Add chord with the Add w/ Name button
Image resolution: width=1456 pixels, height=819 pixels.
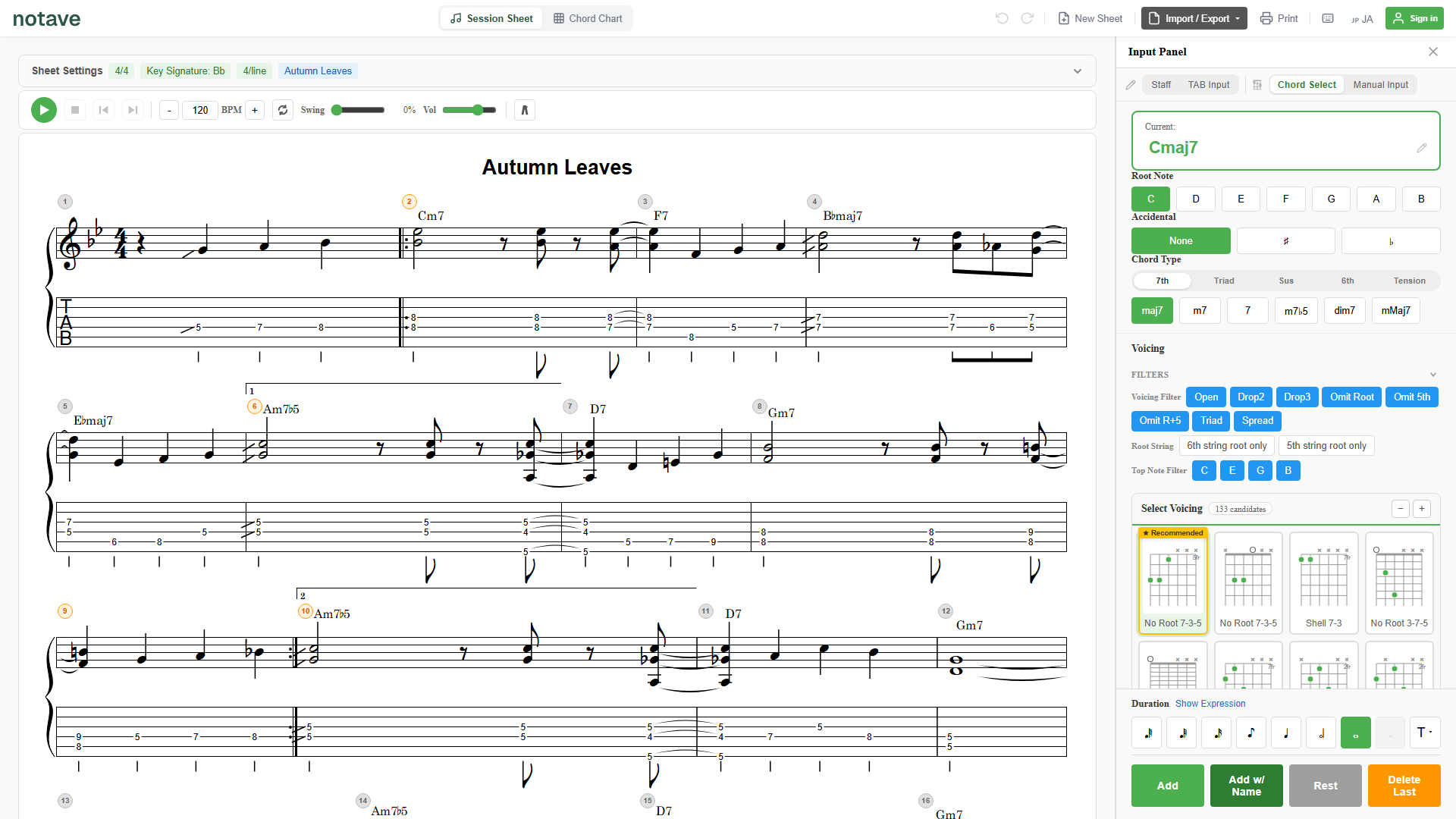point(1246,786)
